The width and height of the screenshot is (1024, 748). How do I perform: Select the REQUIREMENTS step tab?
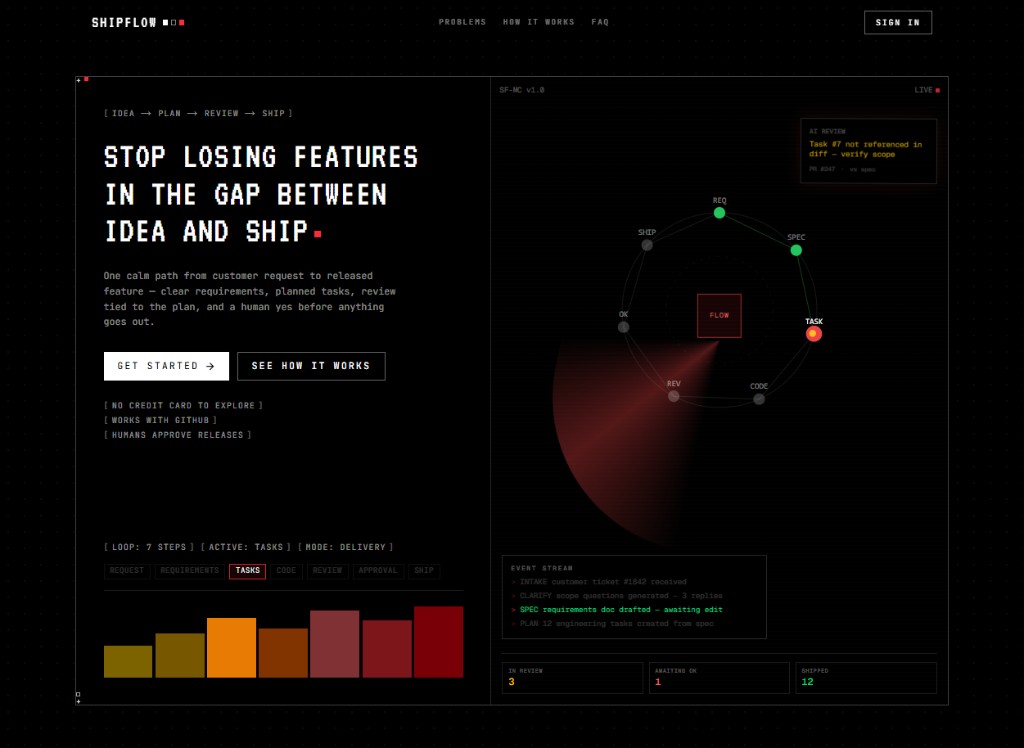(x=189, y=571)
